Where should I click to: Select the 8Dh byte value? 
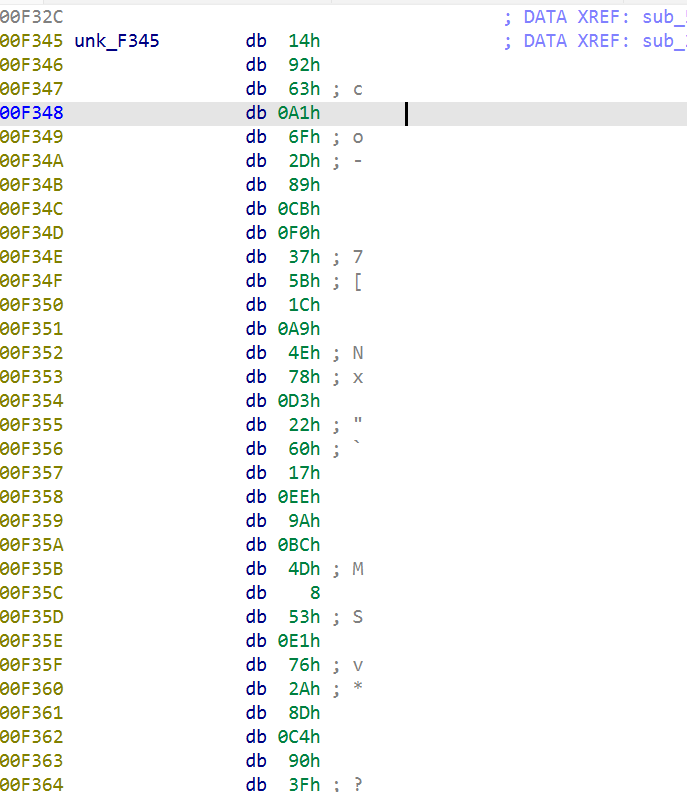(x=304, y=713)
